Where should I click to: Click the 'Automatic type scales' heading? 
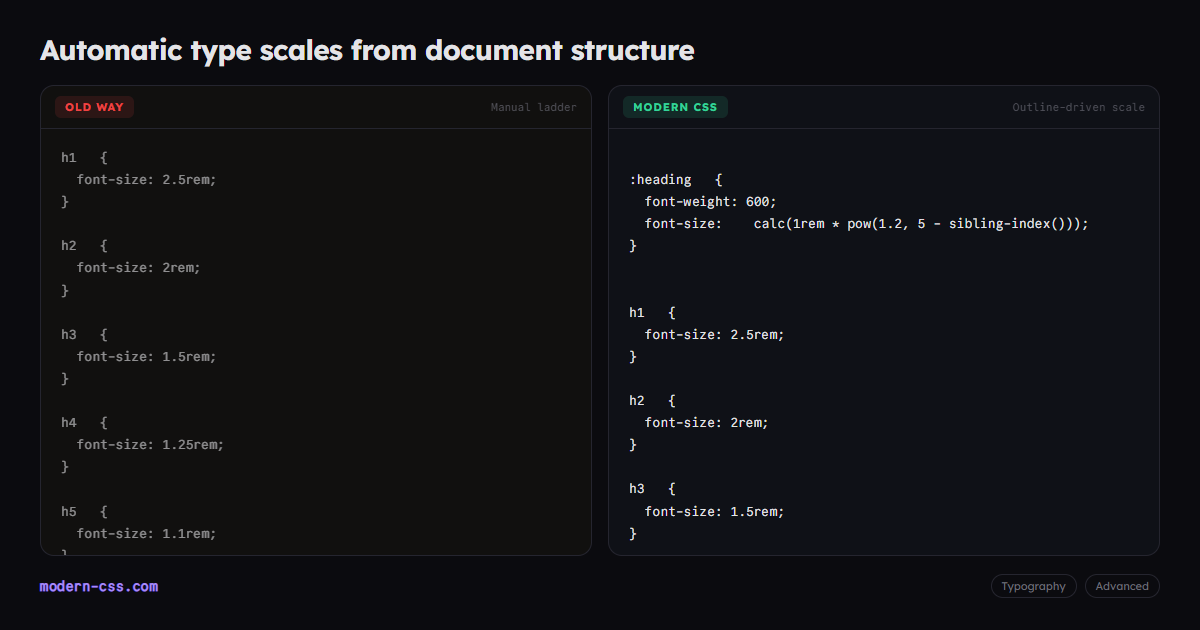click(x=367, y=50)
